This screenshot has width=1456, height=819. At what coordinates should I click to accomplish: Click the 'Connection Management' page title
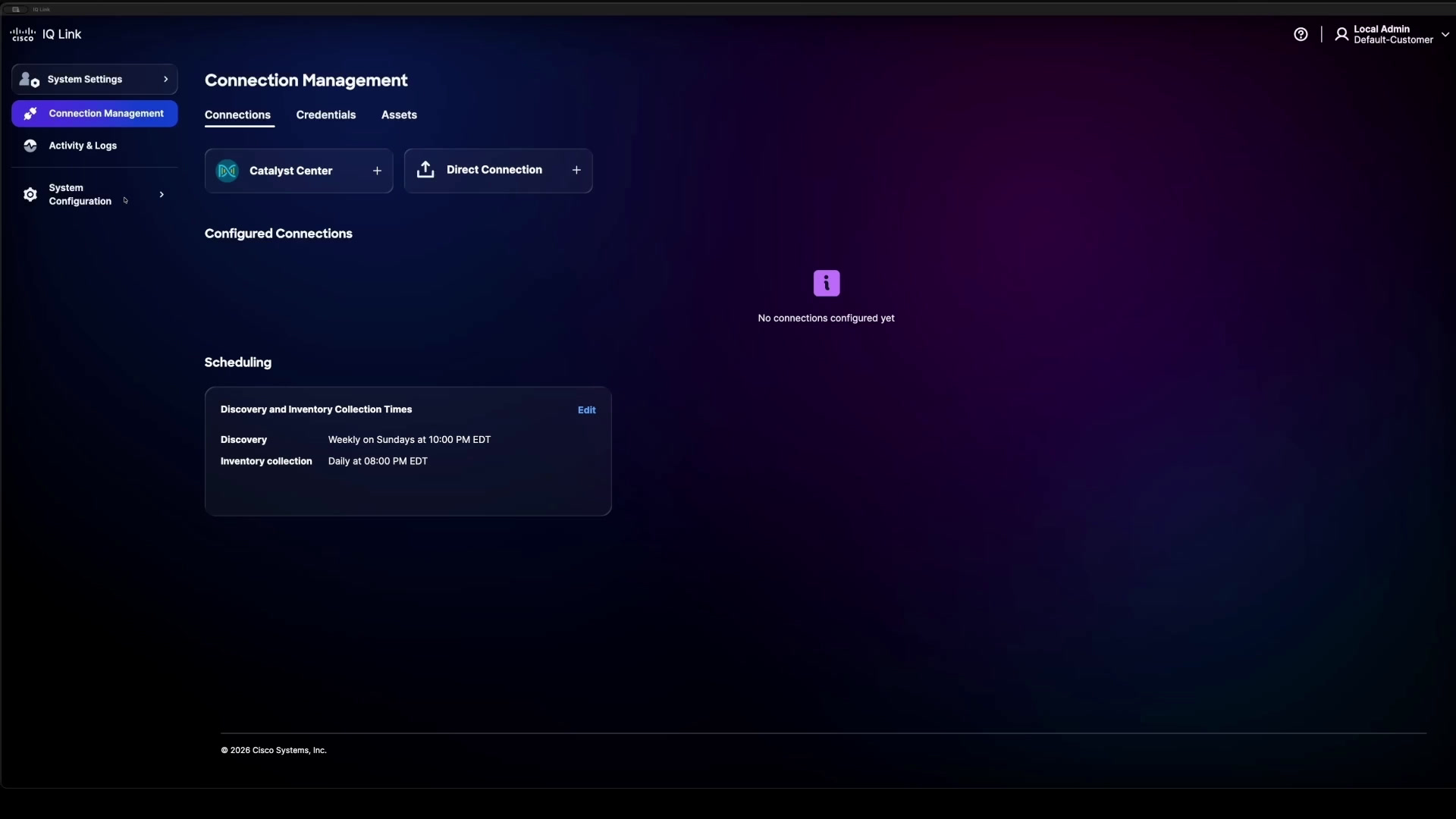[x=306, y=80]
